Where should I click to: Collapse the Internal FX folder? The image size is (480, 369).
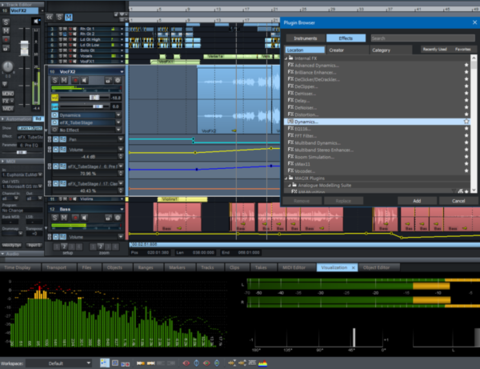(286, 58)
